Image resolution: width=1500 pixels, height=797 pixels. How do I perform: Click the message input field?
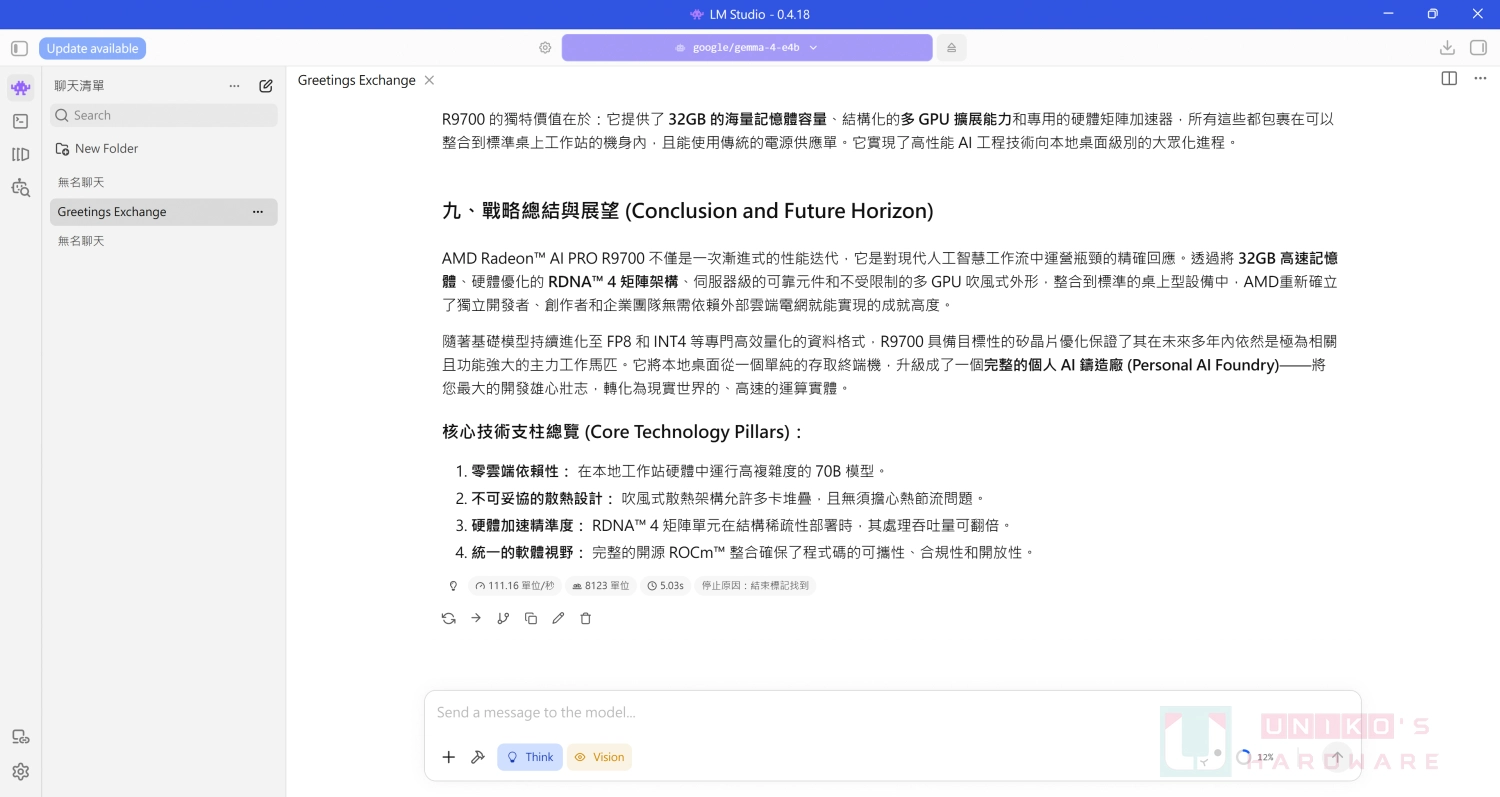coord(892,713)
